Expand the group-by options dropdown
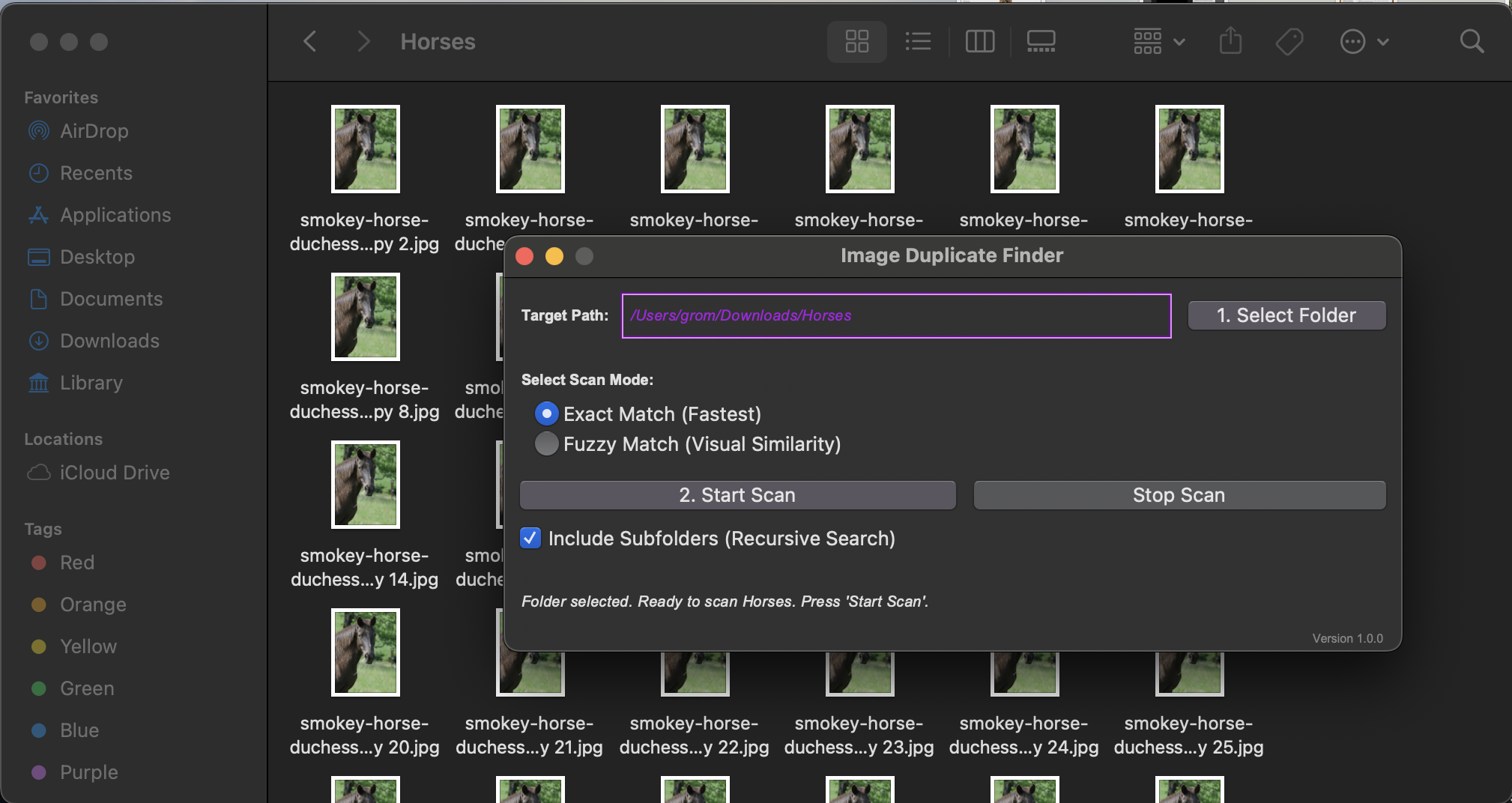 pyautogui.click(x=1158, y=41)
